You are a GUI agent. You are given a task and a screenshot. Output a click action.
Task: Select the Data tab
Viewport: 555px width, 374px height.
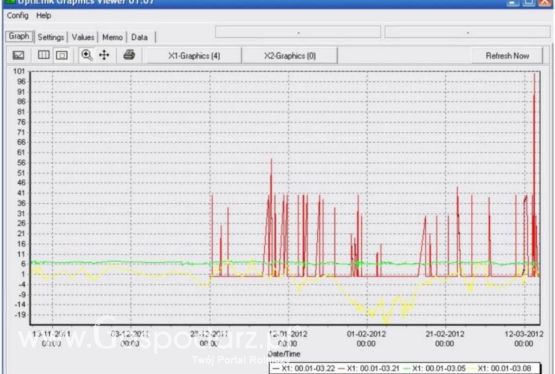(x=139, y=37)
